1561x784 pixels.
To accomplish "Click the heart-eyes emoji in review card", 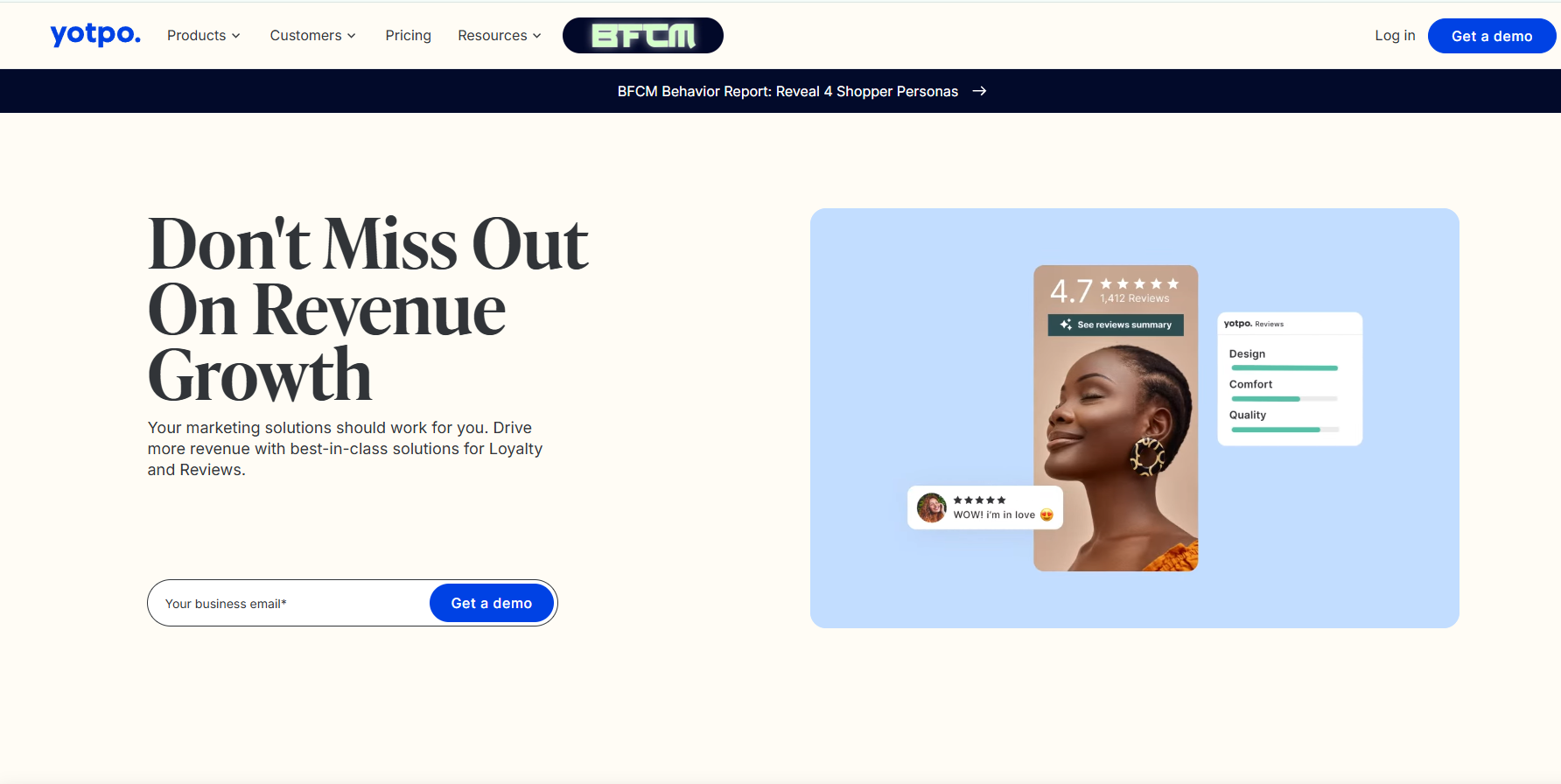I will (1046, 514).
